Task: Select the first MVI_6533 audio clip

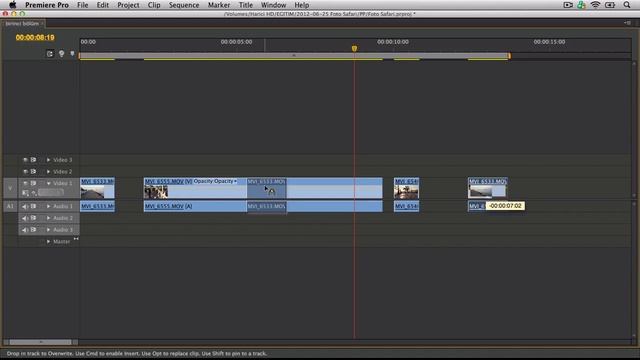Action: (x=98, y=207)
